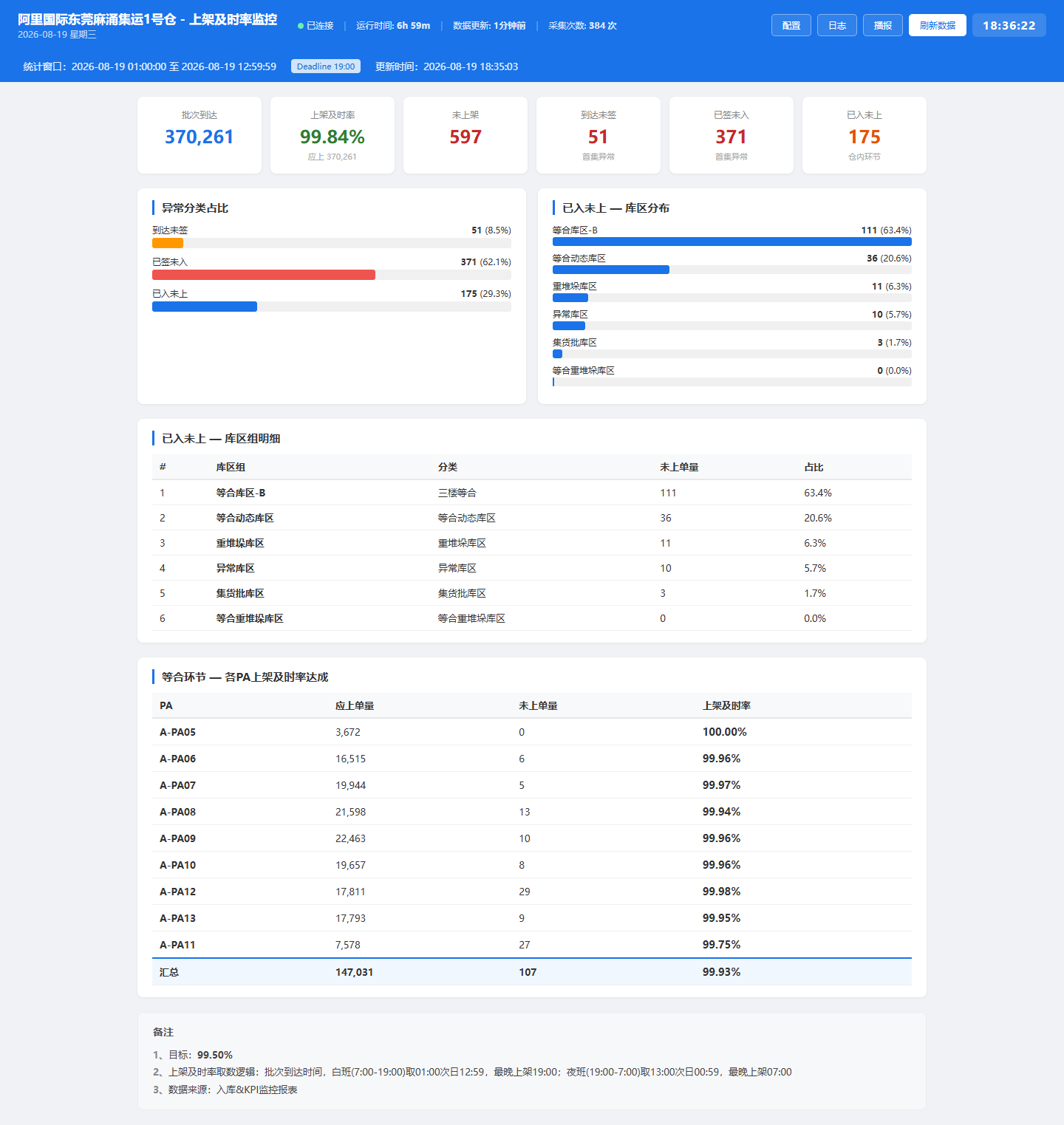The height and width of the screenshot is (1125, 1064).
Task: Select the A-PA11 row
Action: coord(532,945)
